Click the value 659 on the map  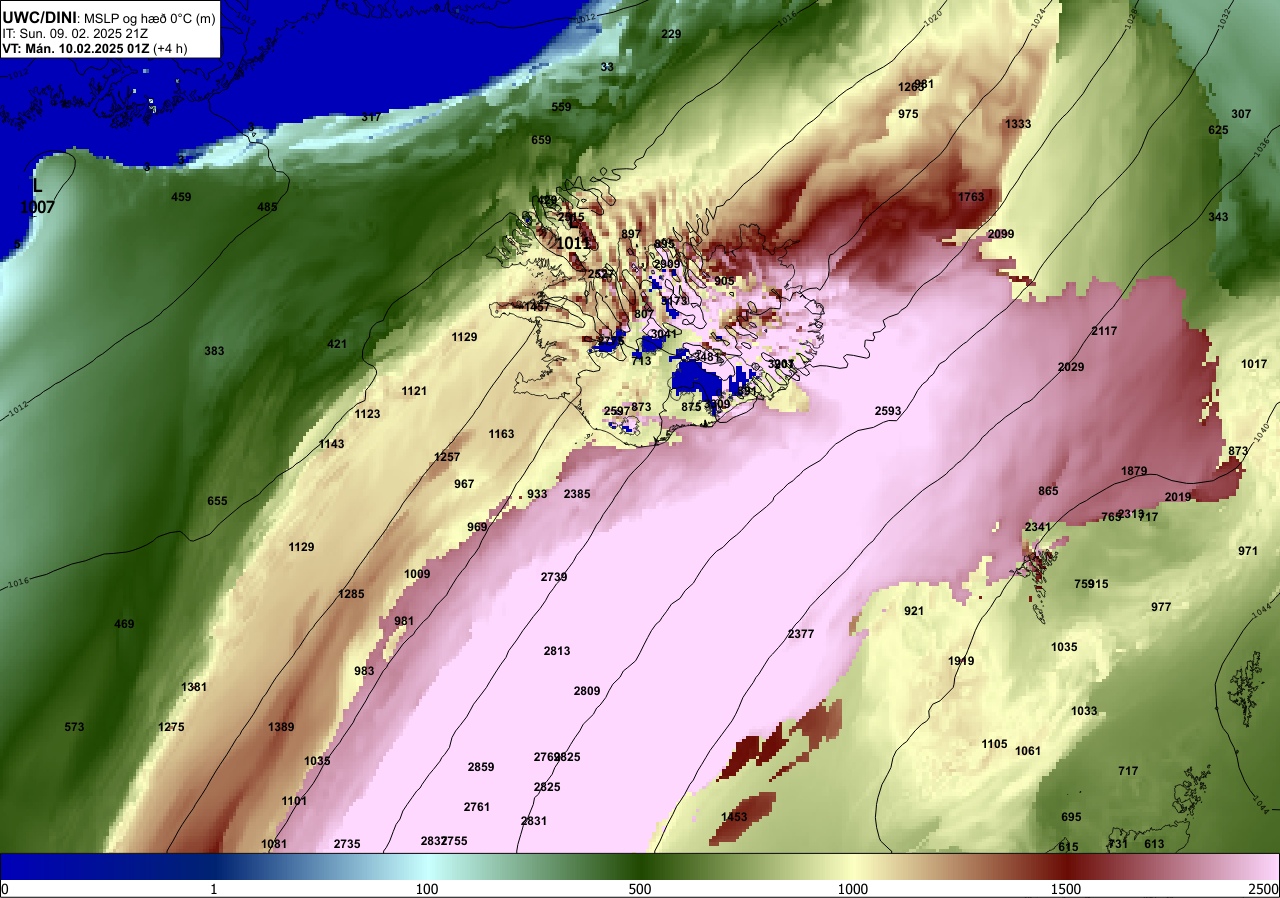tap(541, 140)
